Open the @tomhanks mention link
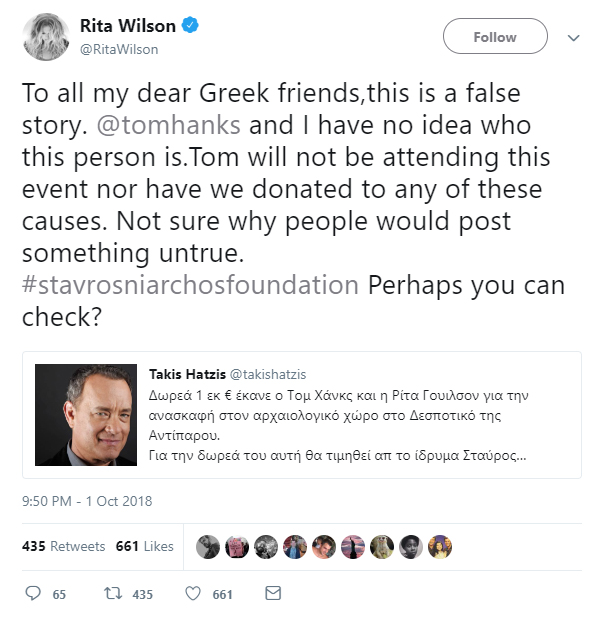Image resolution: width=600 pixels, height=630 pixels. coord(169,125)
